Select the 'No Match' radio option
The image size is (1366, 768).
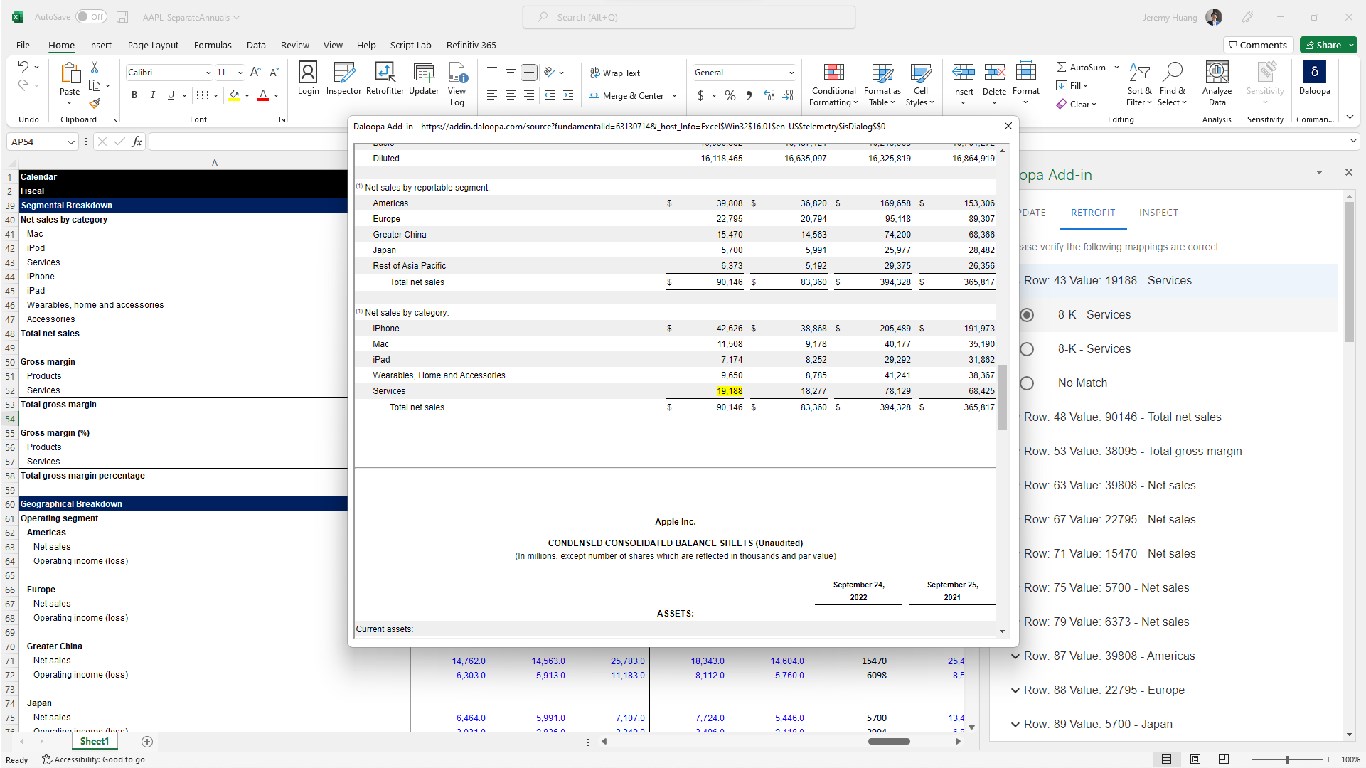coord(1026,383)
